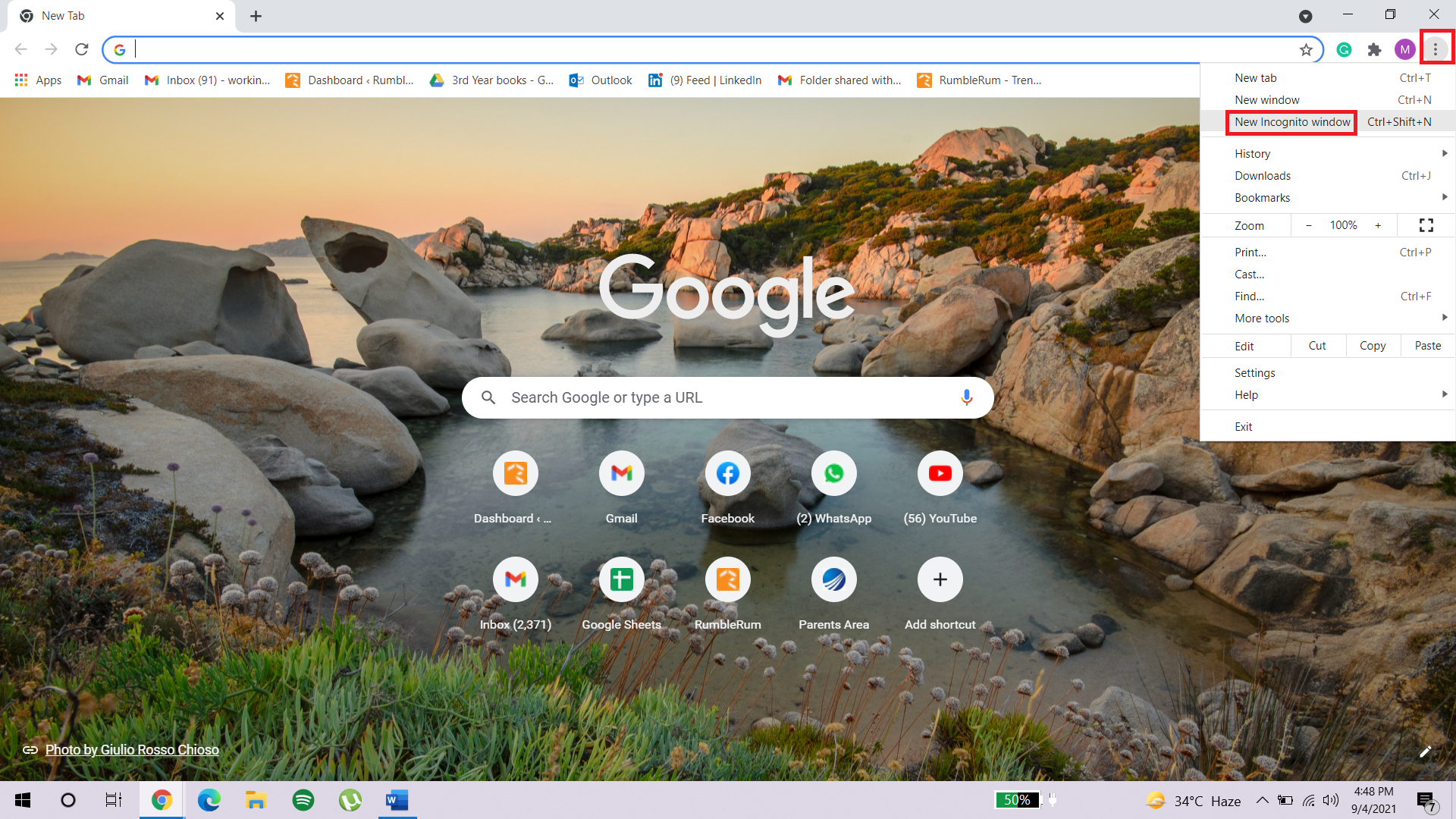Select New tab menu item
The image size is (1456, 819).
pyautogui.click(x=1328, y=78)
